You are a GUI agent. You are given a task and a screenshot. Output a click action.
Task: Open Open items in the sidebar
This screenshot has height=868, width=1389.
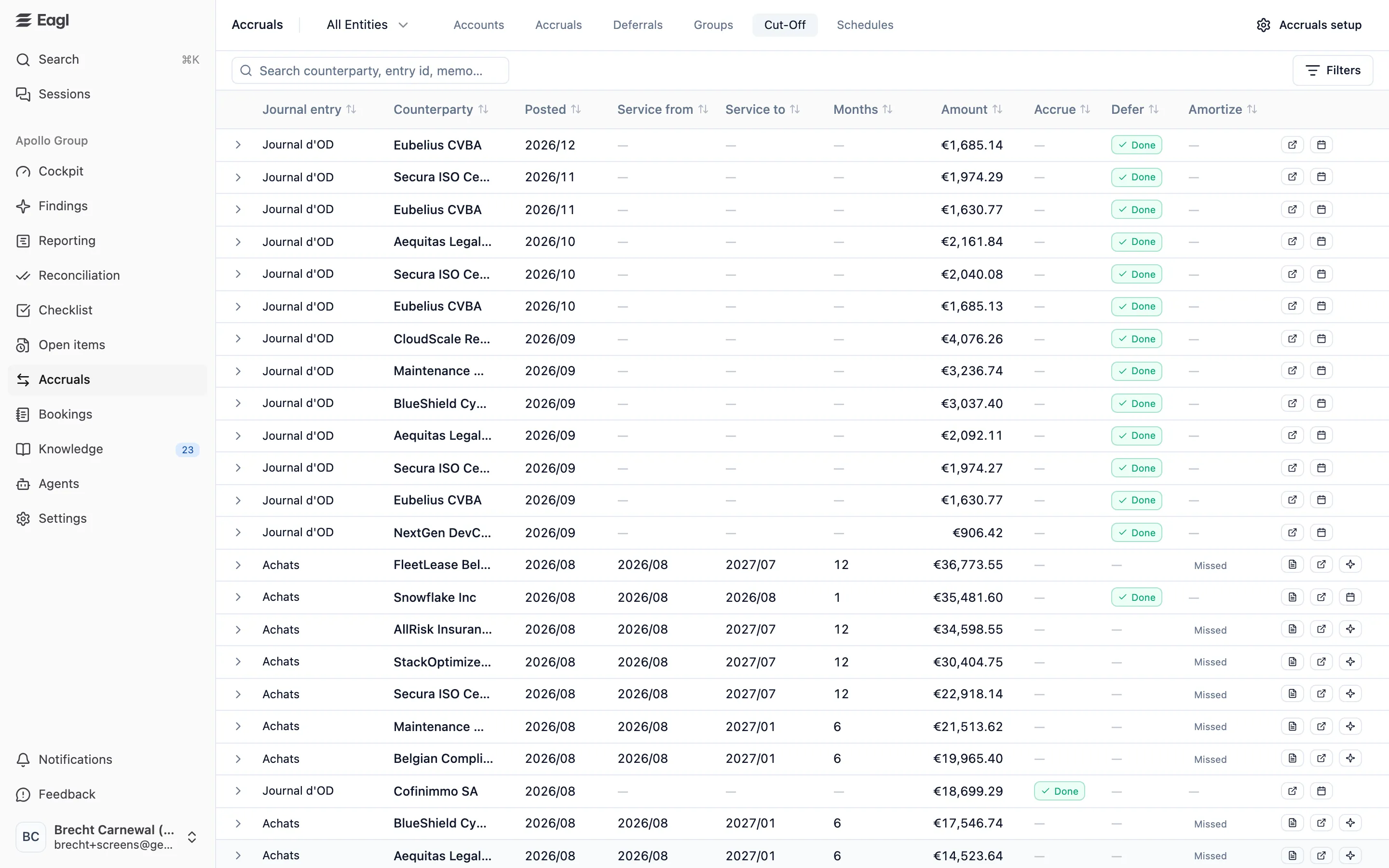(x=108, y=345)
